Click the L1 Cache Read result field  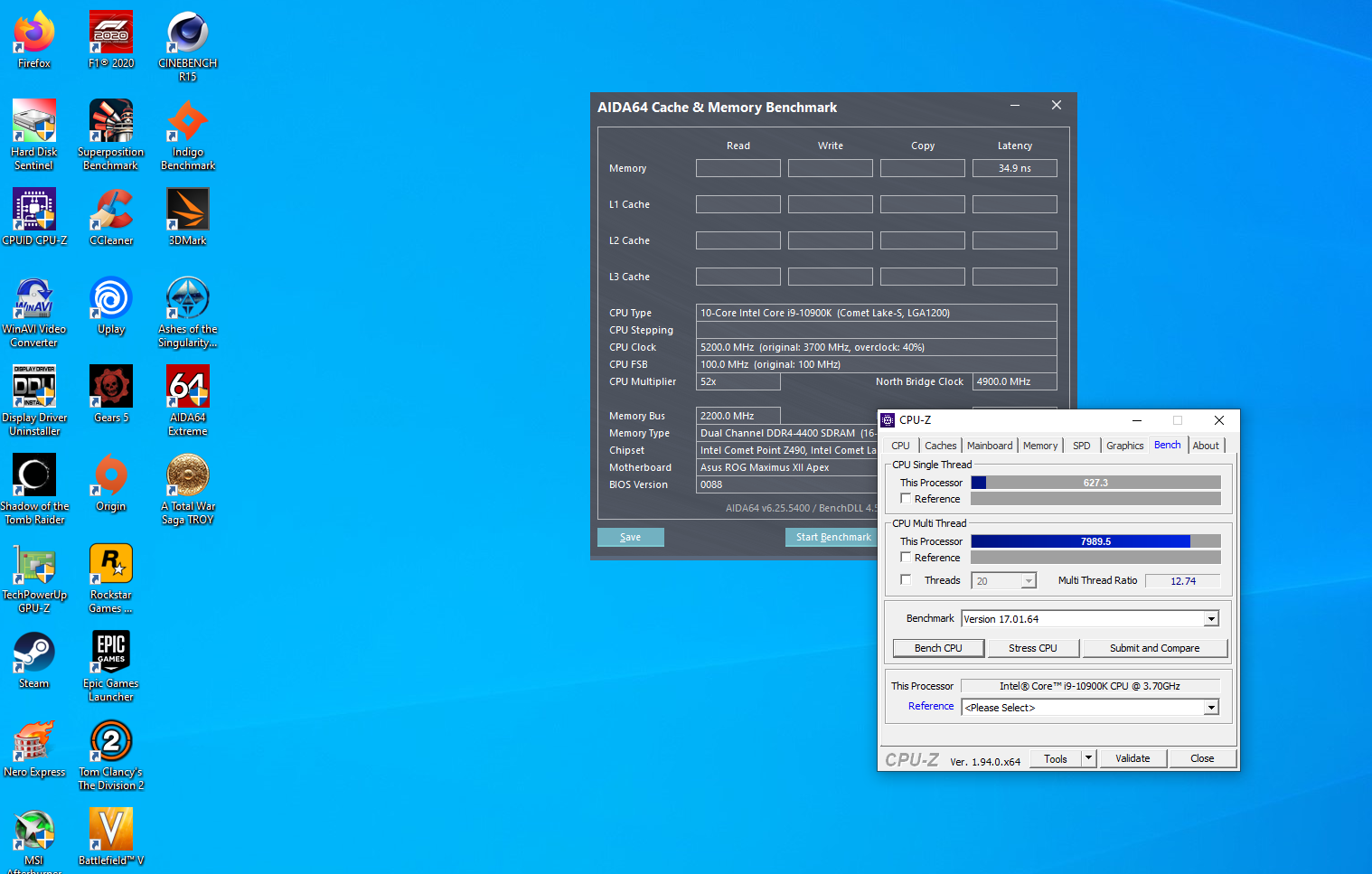738,204
